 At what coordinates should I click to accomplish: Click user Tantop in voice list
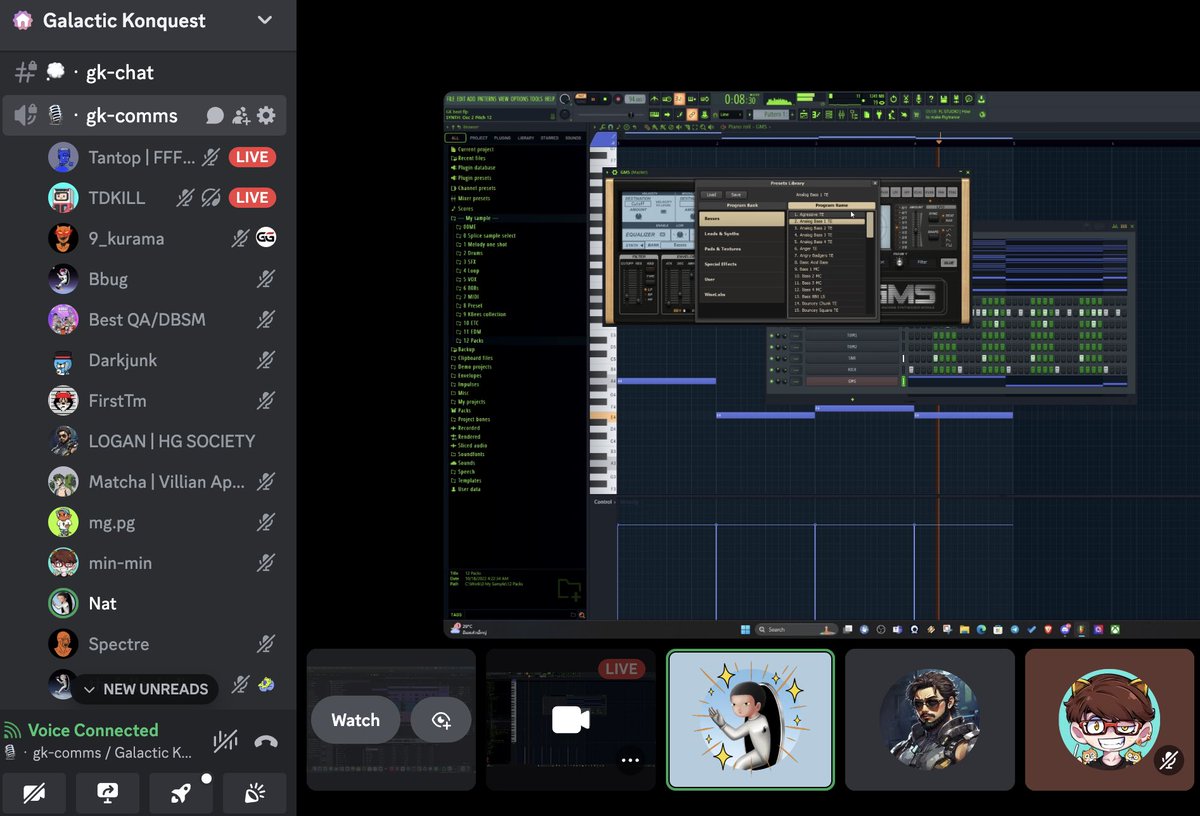click(x=140, y=157)
